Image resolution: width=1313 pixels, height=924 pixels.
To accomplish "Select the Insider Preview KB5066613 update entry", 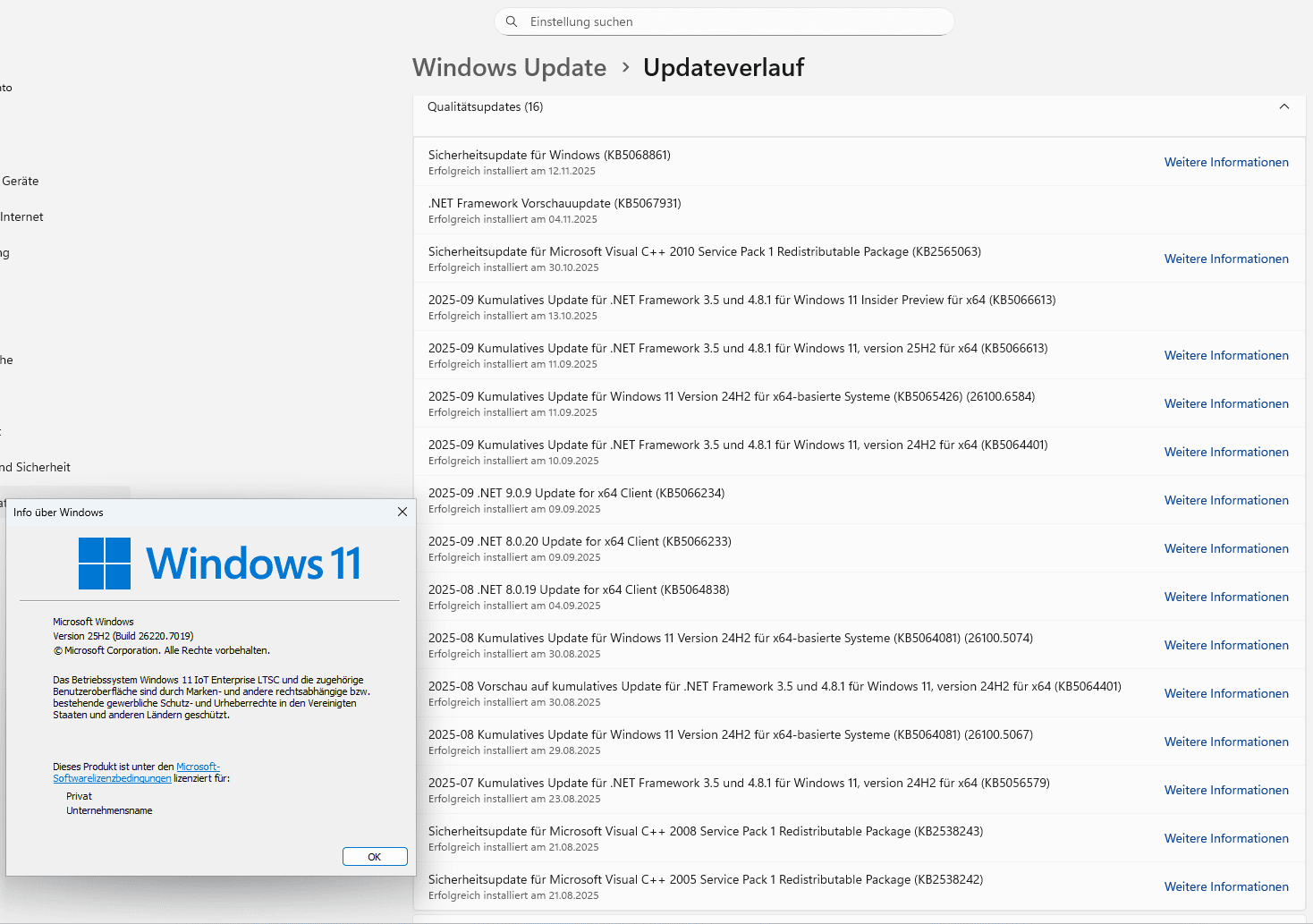I will pyautogui.click(x=859, y=307).
